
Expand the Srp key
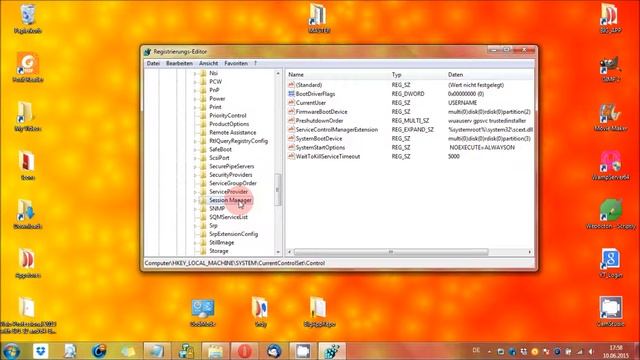pos(195,226)
